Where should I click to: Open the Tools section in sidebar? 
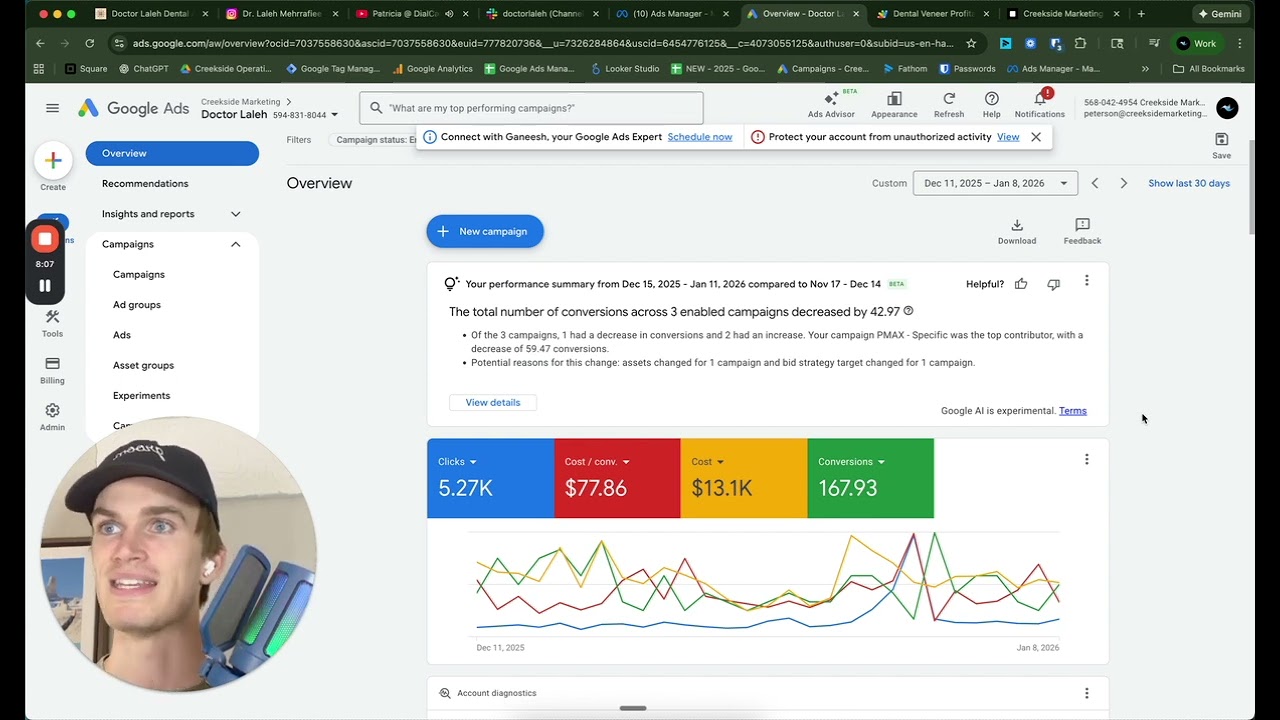coord(52,323)
